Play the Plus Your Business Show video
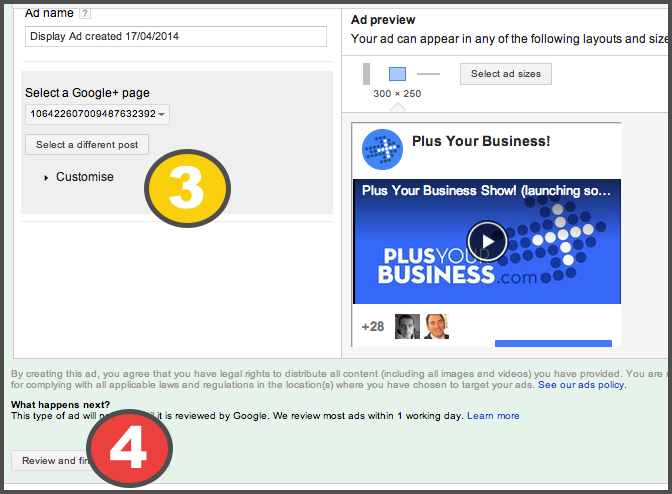Screen dimensions: 672x494 pyautogui.click(x=487, y=242)
